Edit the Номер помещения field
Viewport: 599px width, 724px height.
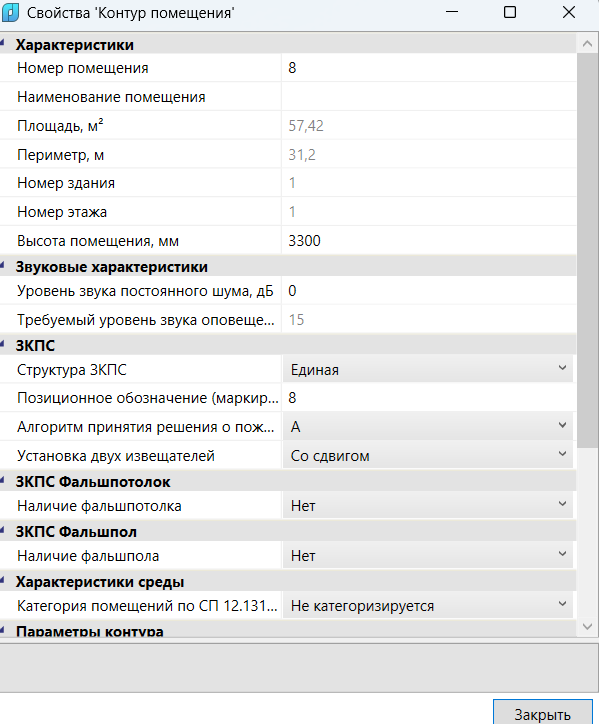[x=429, y=68]
